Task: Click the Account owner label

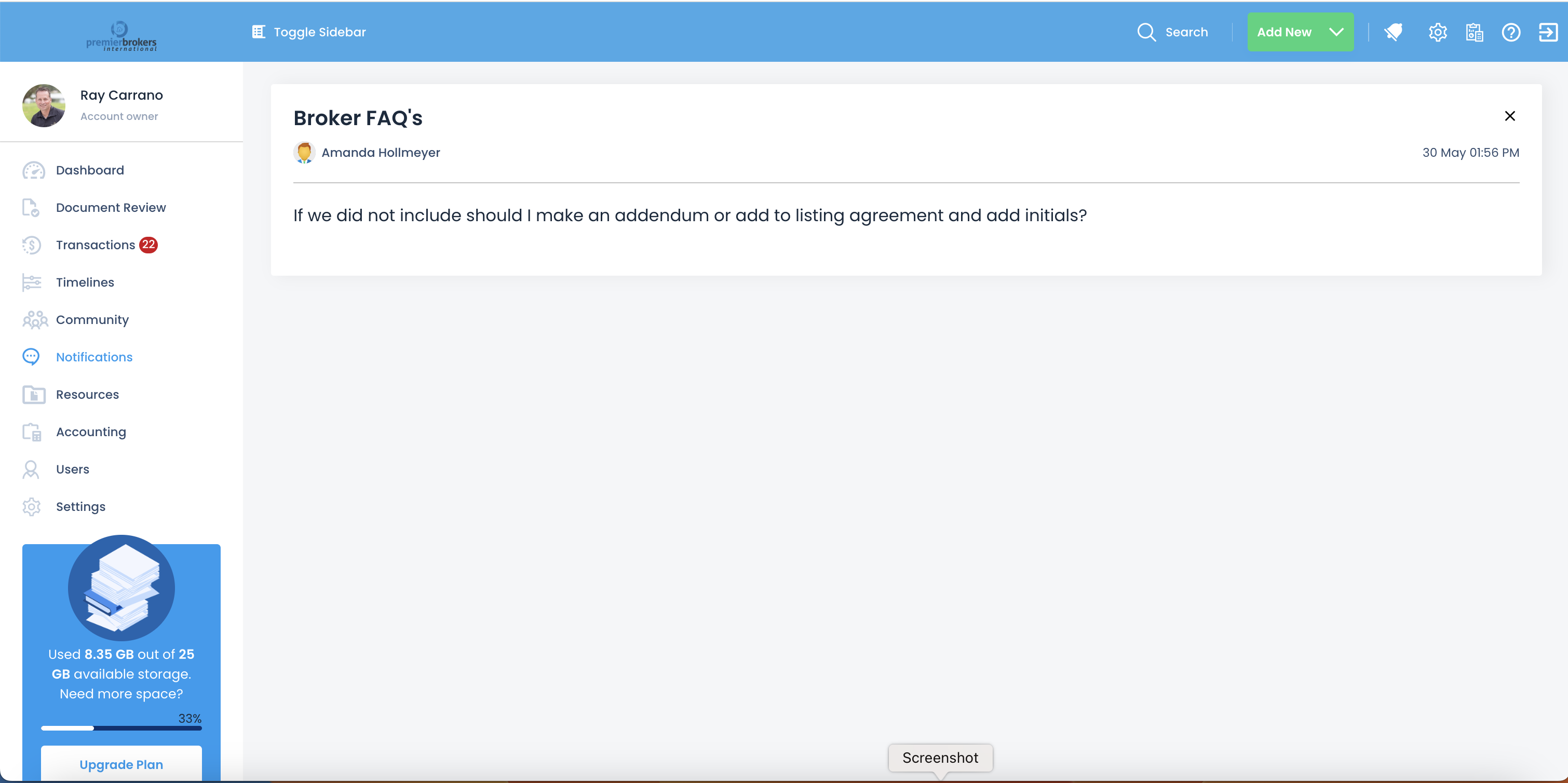Action: click(119, 116)
